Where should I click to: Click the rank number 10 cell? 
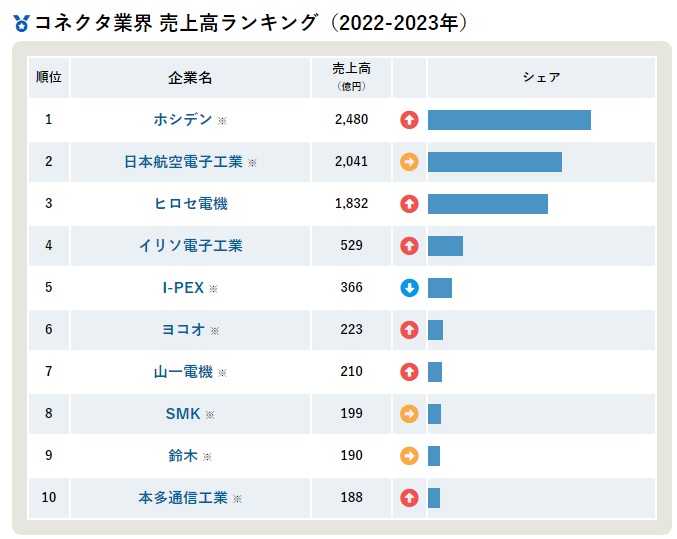tap(49, 498)
